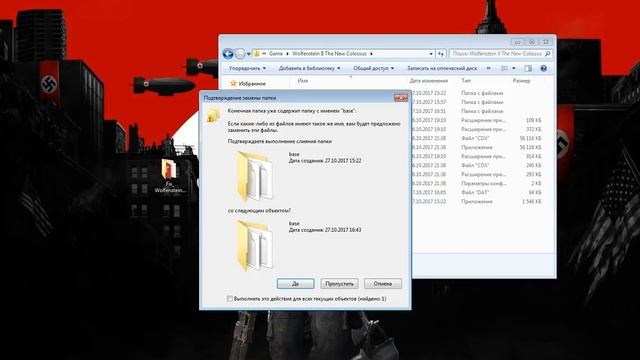Image resolution: width=640 pixels, height=360 pixels.
Task: Click the Пропустить button
Action: 340,283
